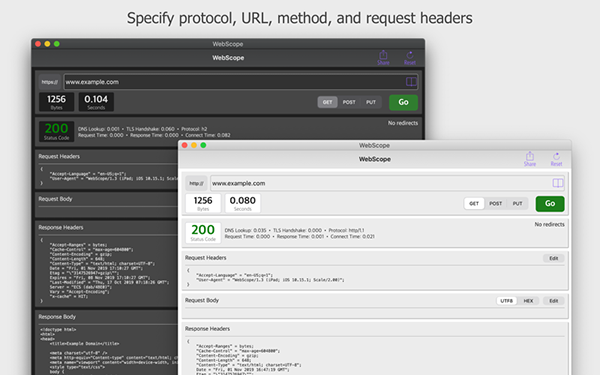Click Response Headers title in light window

click(207, 329)
